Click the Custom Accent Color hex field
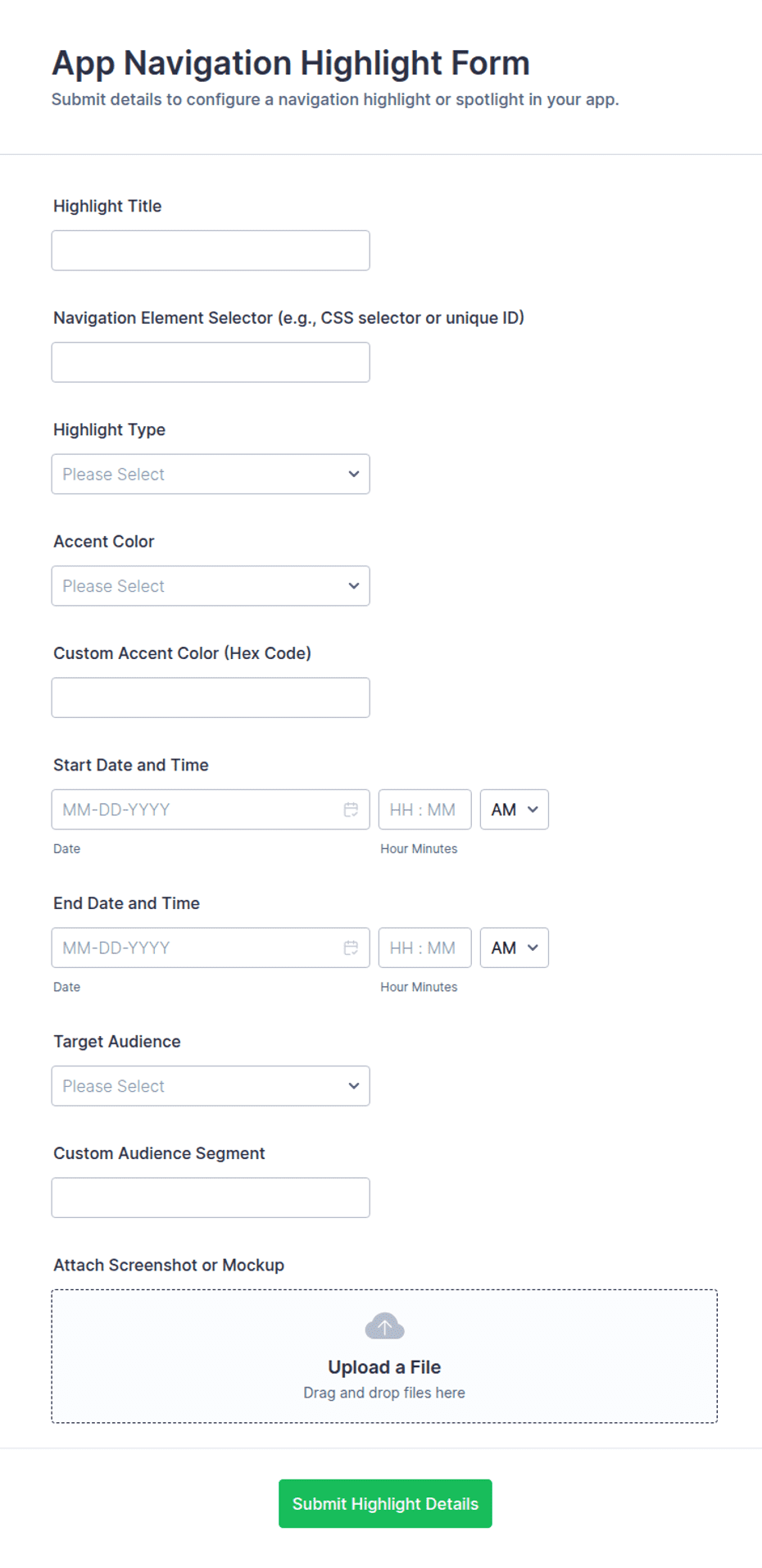This screenshot has width=762, height=1568. coord(211,698)
